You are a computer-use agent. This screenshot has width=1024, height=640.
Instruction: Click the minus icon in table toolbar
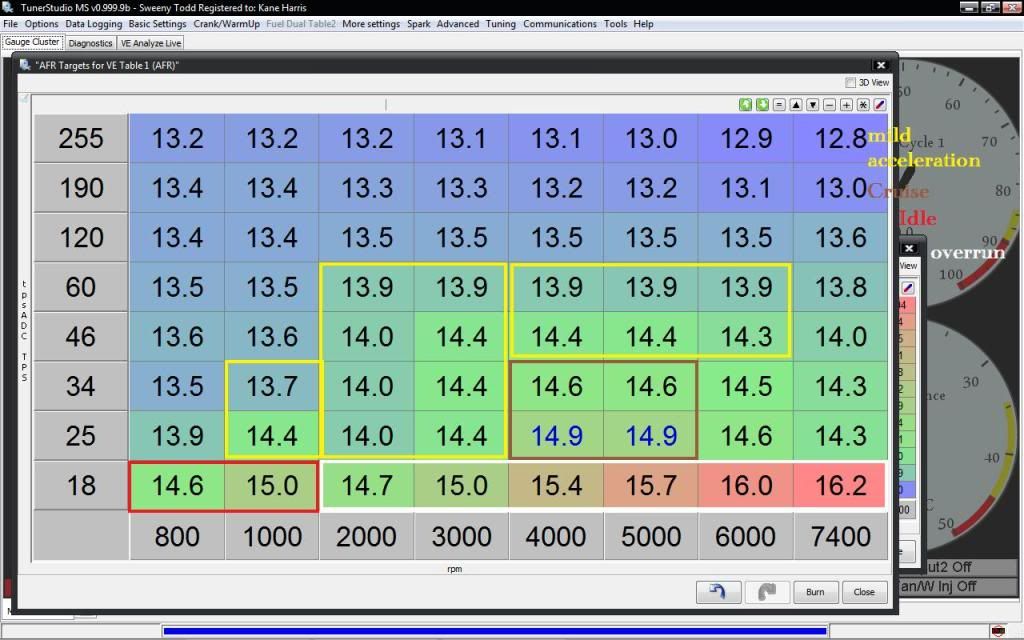tap(830, 104)
